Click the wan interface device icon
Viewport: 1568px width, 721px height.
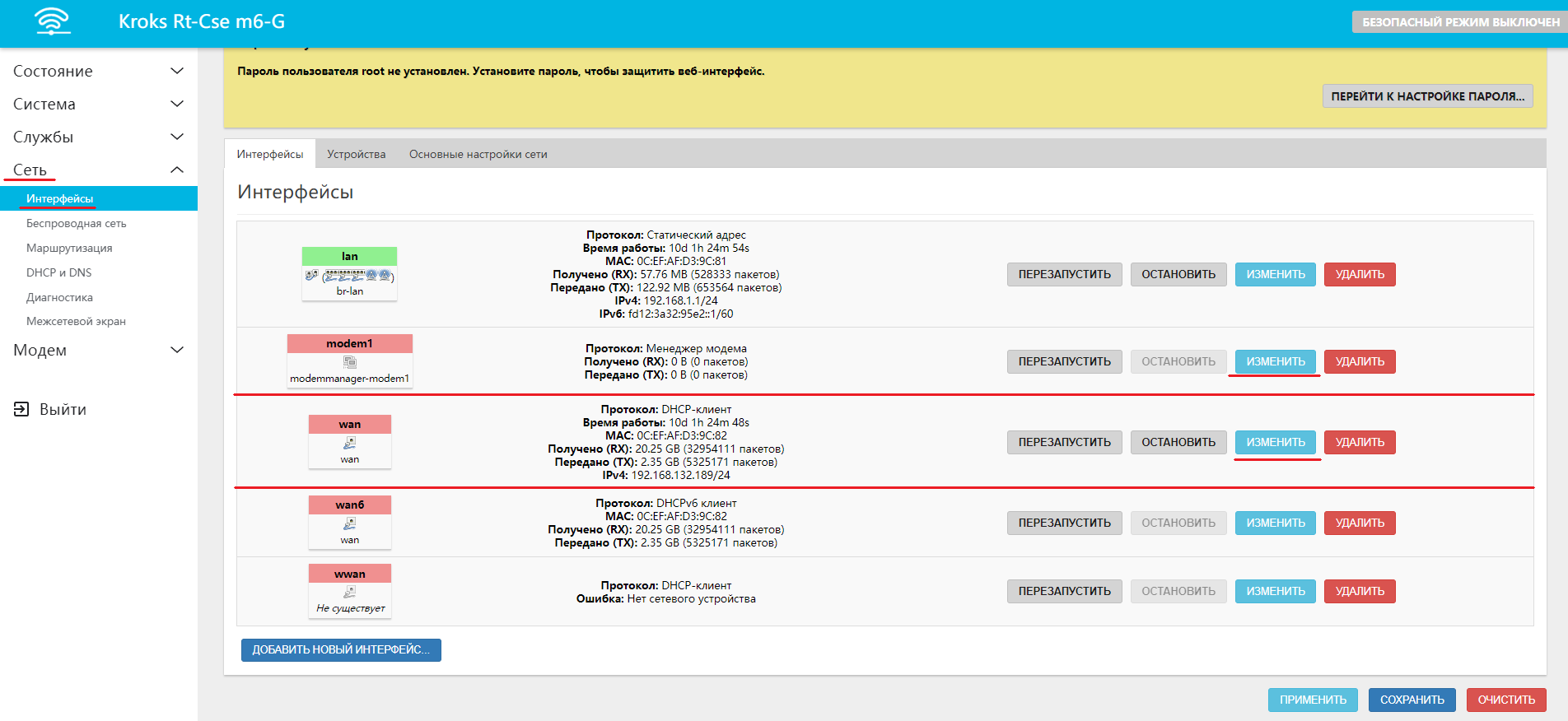(350, 443)
